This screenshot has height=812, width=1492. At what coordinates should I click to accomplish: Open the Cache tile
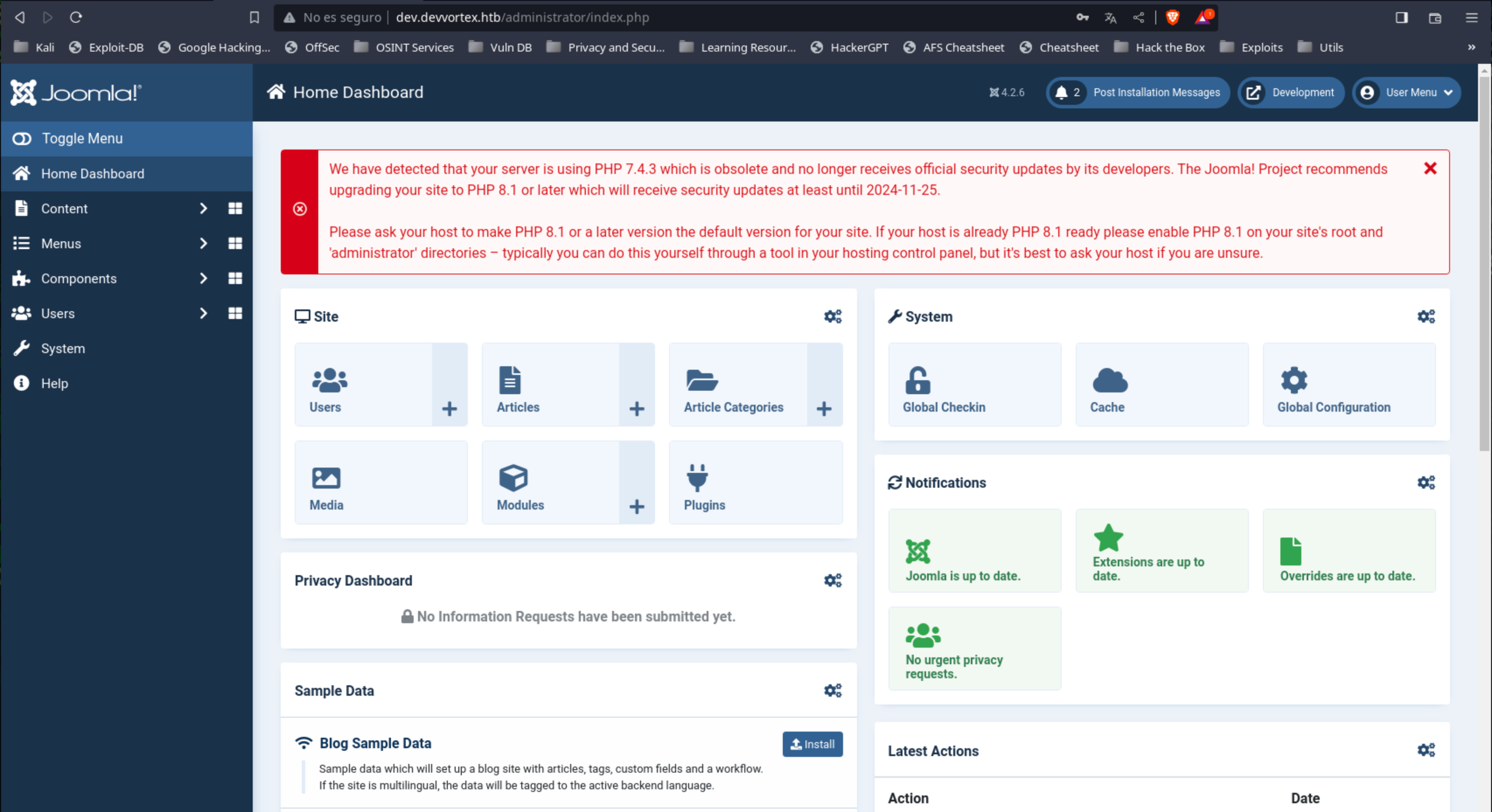1162,385
